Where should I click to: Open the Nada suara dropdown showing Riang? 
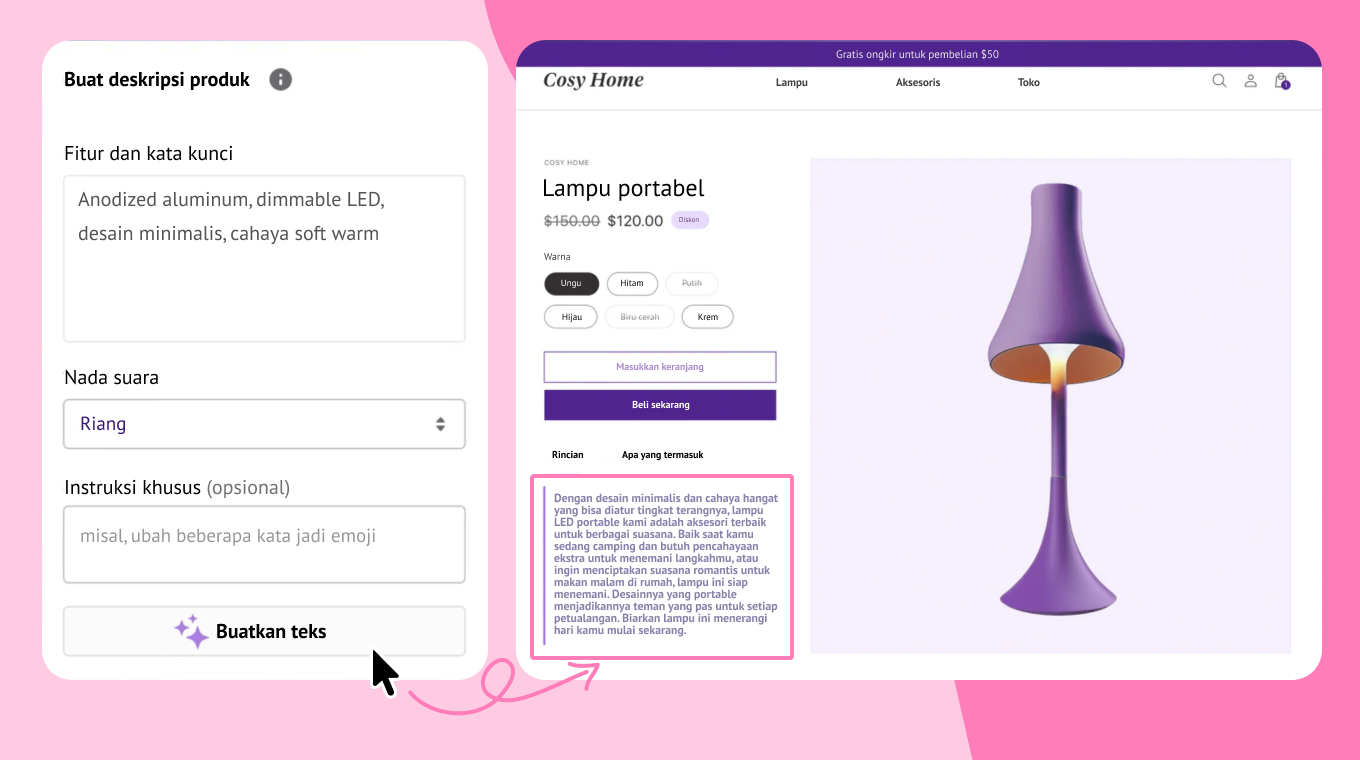pyautogui.click(x=264, y=424)
